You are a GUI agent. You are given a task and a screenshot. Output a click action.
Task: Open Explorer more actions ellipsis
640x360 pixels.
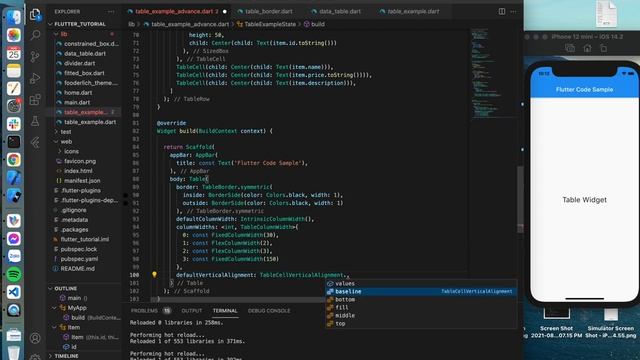click(x=111, y=12)
